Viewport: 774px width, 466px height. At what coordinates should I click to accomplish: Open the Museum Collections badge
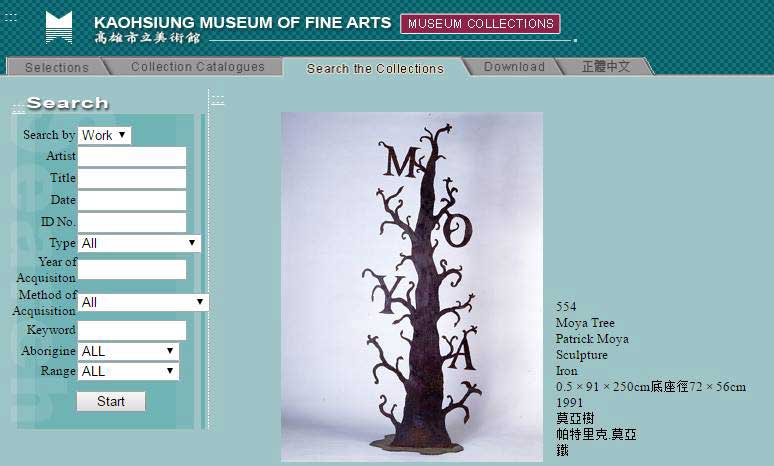pyautogui.click(x=480, y=24)
